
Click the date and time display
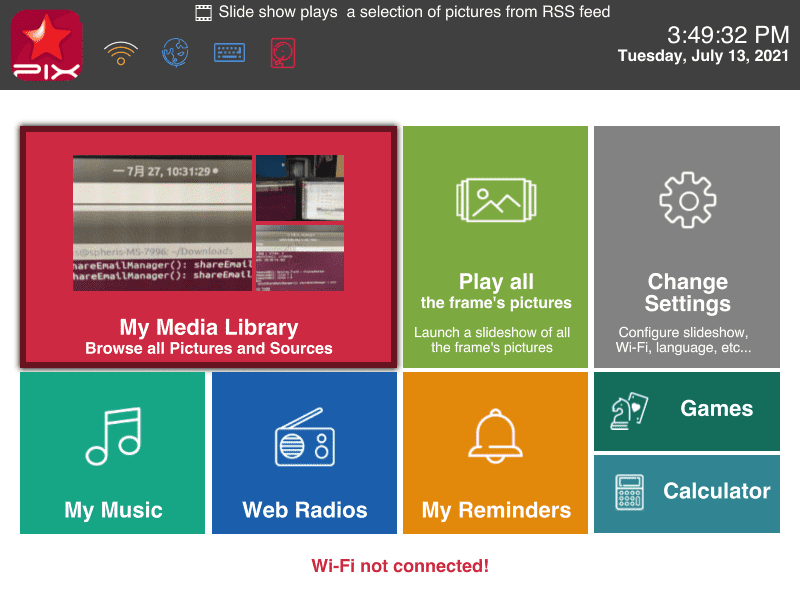coord(703,44)
